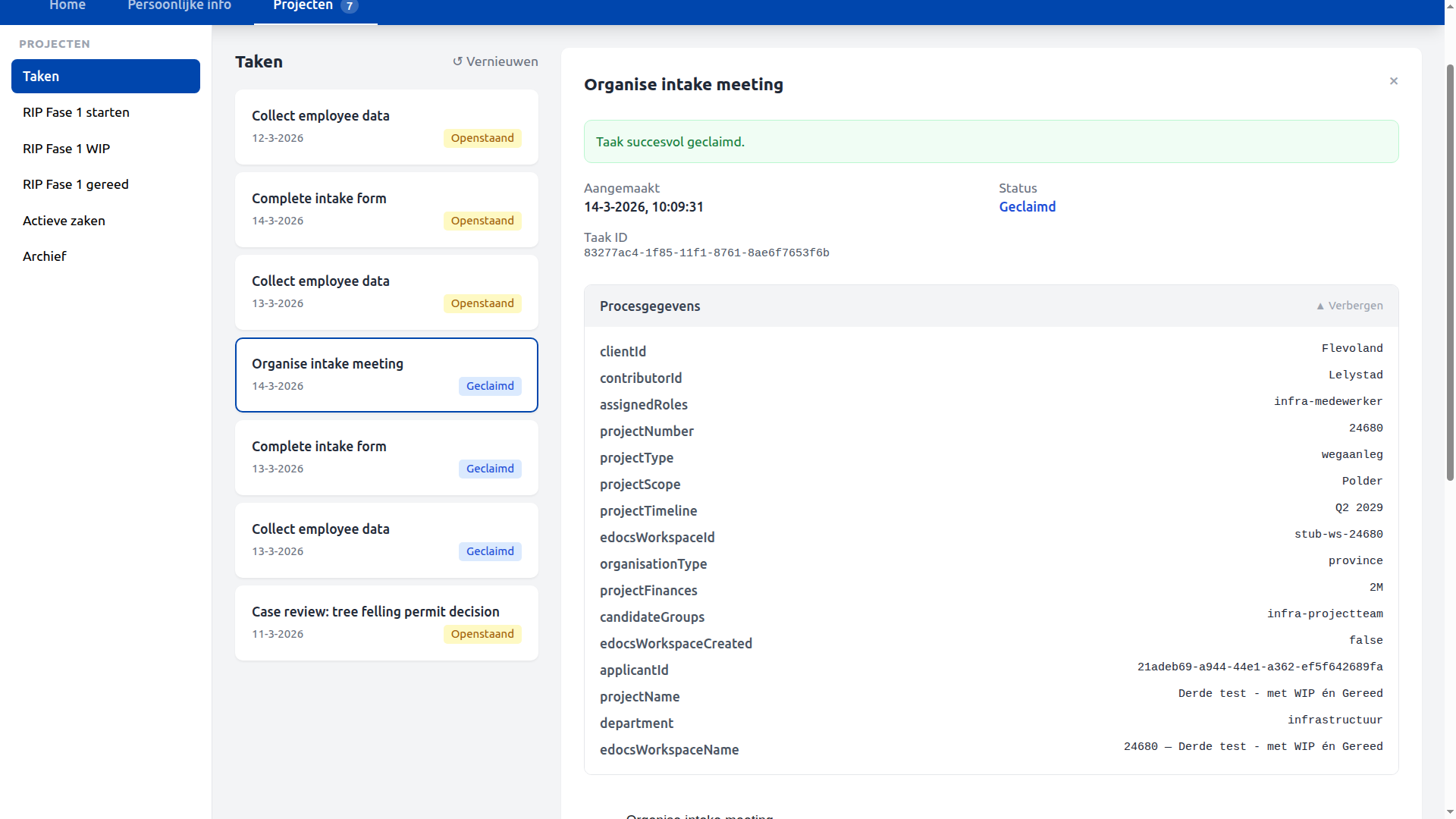Open the Geclaimd status link
Image resolution: width=1456 pixels, height=819 pixels.
tap(1027, 206)
